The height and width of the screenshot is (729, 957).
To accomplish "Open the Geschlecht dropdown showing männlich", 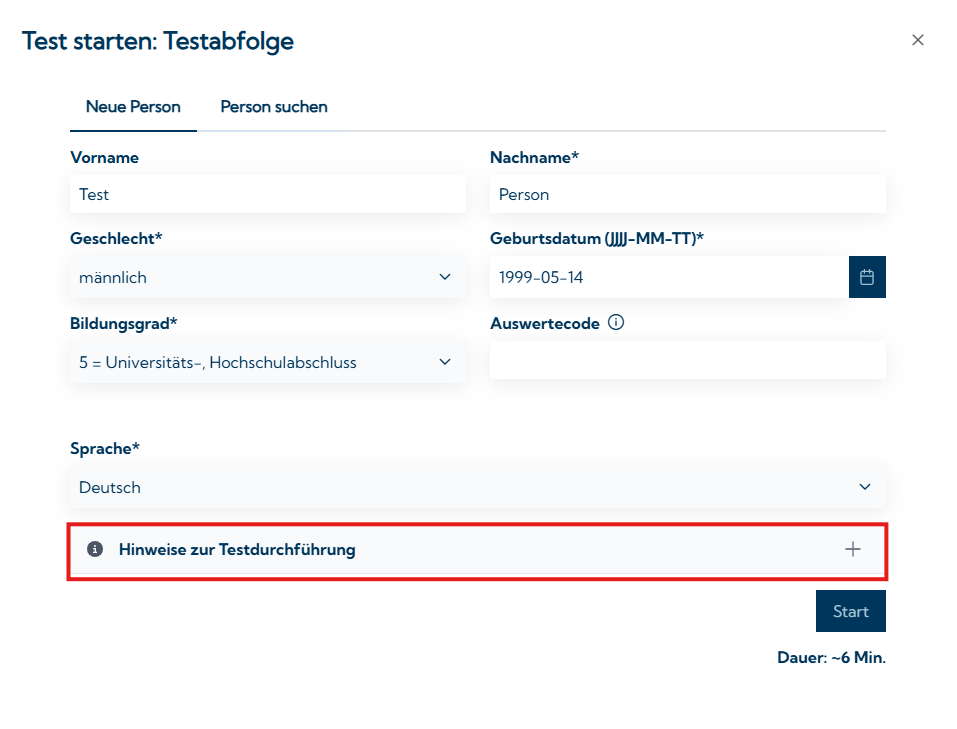I will 250,277.
